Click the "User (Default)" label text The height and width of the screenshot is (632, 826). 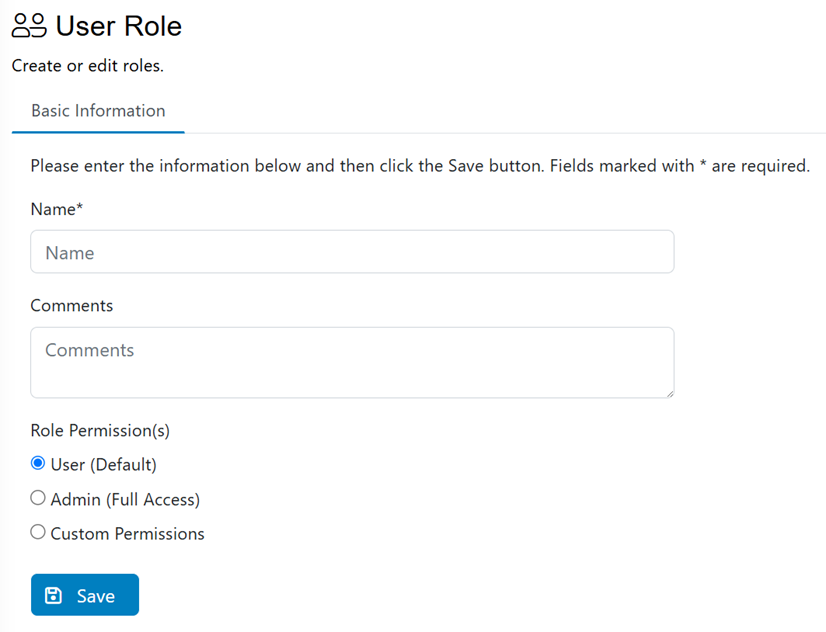(x=104, y=465)
